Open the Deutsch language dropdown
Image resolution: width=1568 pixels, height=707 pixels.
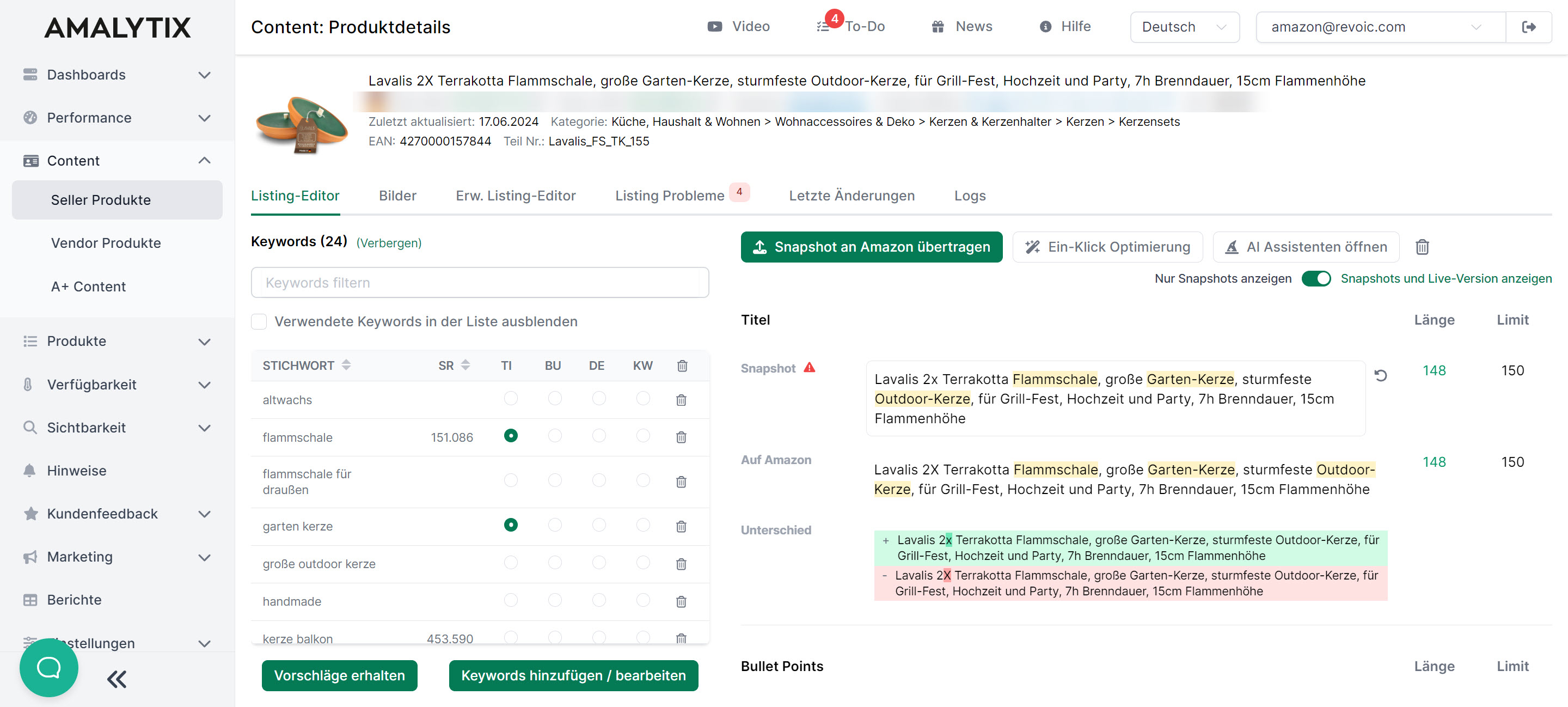pyautogui.click(x=1184, y=27)
